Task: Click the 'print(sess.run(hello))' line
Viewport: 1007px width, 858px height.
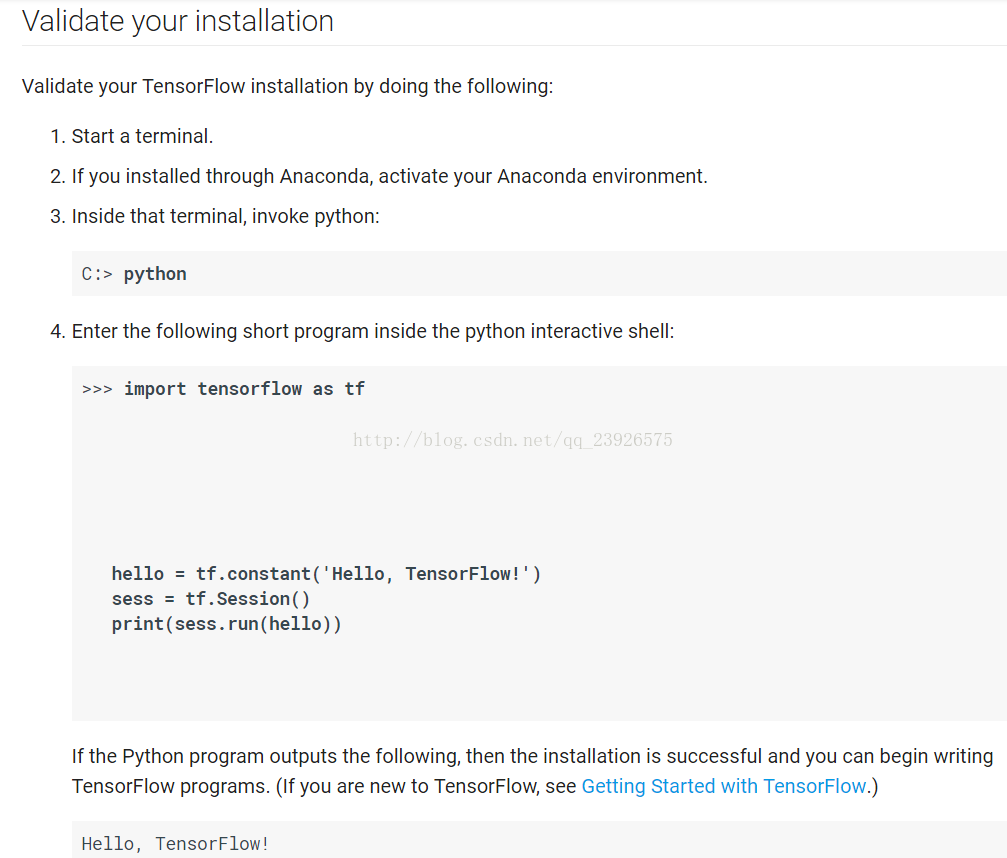Action: pyautogui.click(x=226, y=624)
